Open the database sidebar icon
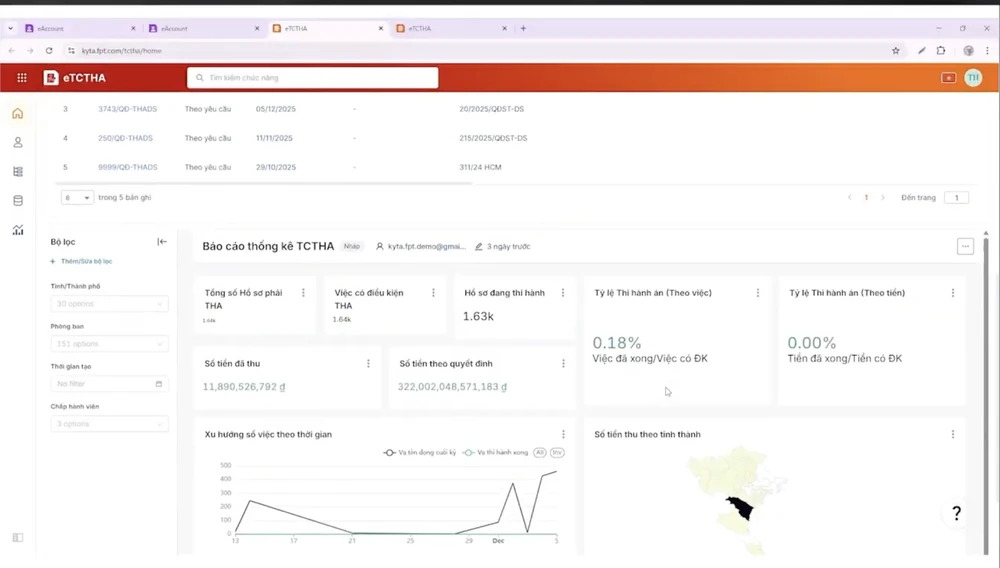 (x=17, y=200)
